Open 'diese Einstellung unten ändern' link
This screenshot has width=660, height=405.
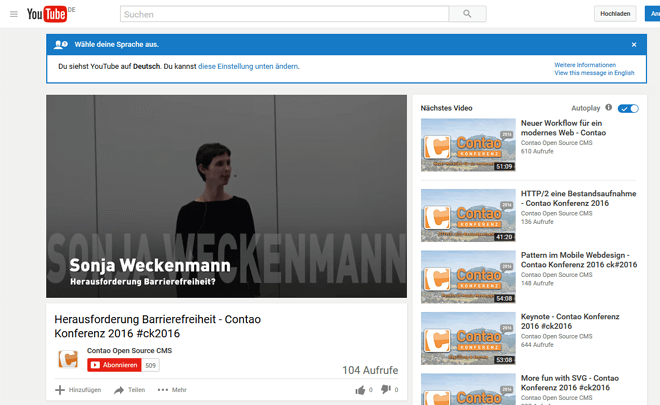click(x=248, y=67)
